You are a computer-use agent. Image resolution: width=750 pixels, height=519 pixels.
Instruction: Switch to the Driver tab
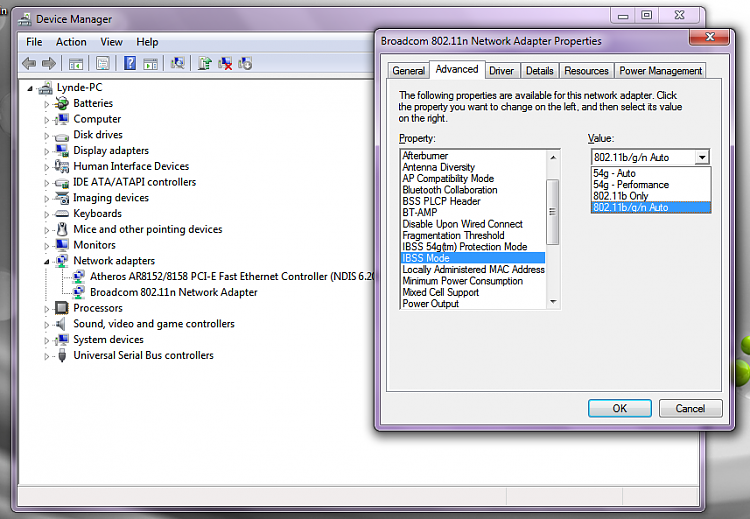(501, 71)
